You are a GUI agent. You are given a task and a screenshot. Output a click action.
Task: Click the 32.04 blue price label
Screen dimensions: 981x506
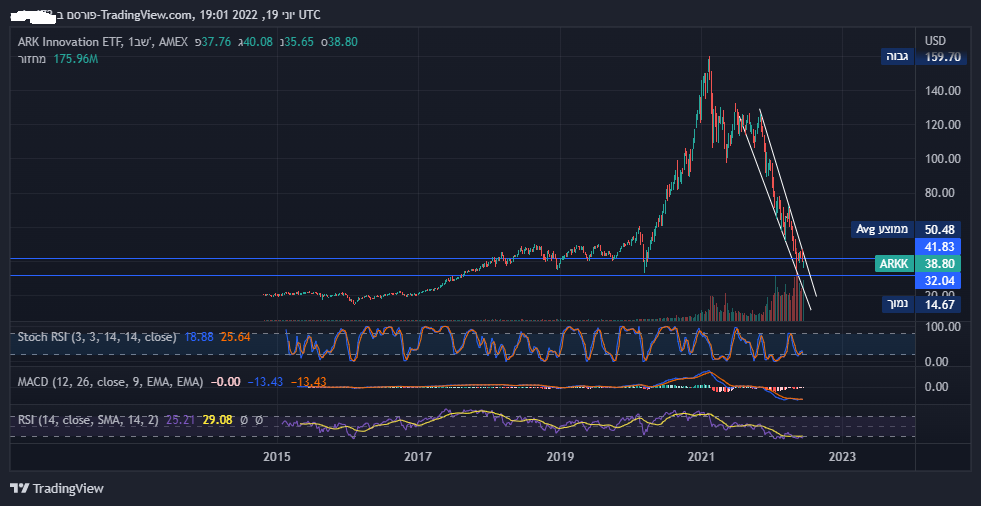(x=938, y=281)
